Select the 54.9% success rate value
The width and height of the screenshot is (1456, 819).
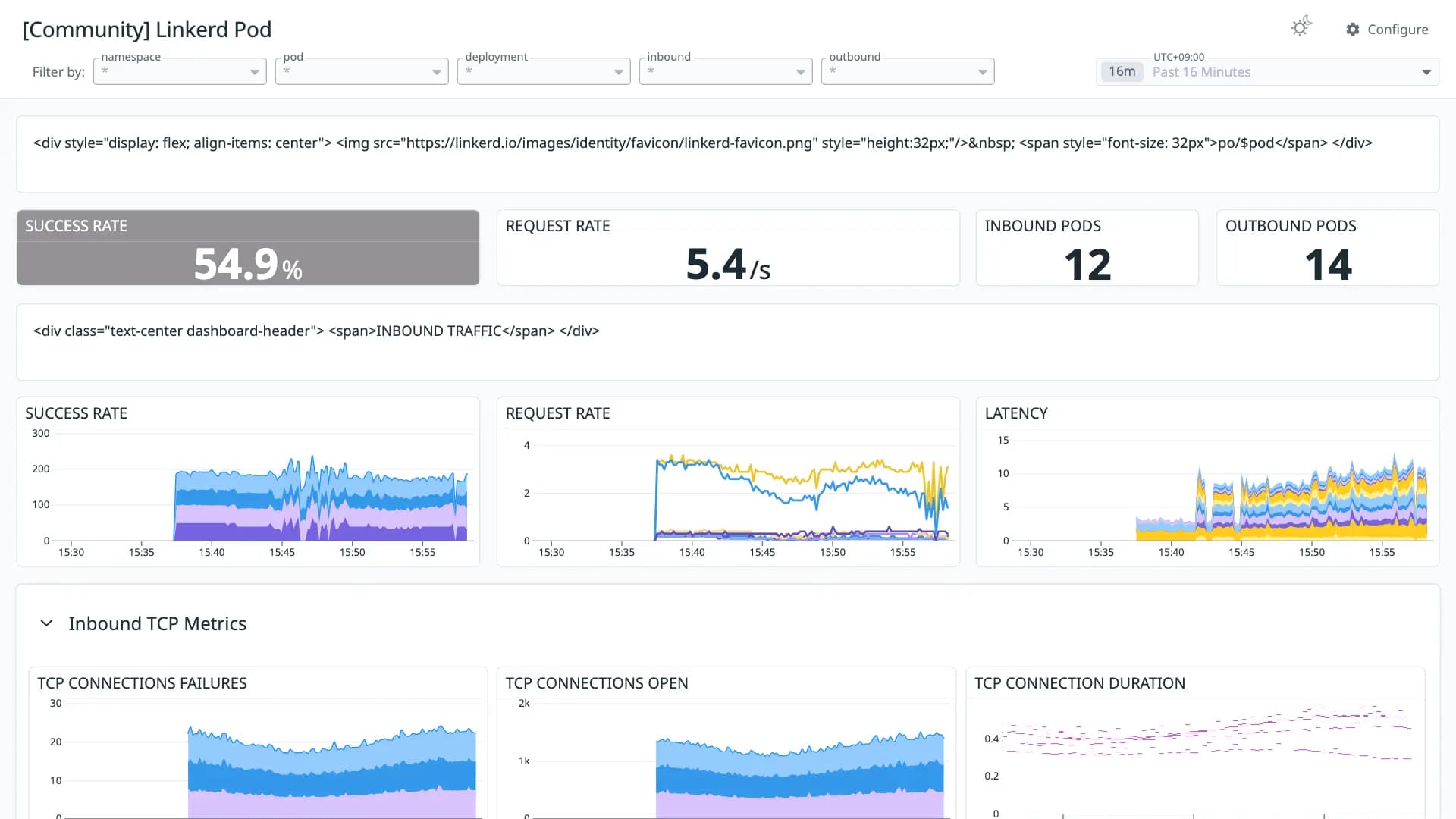pyautogui.click(x=248, y=264)
